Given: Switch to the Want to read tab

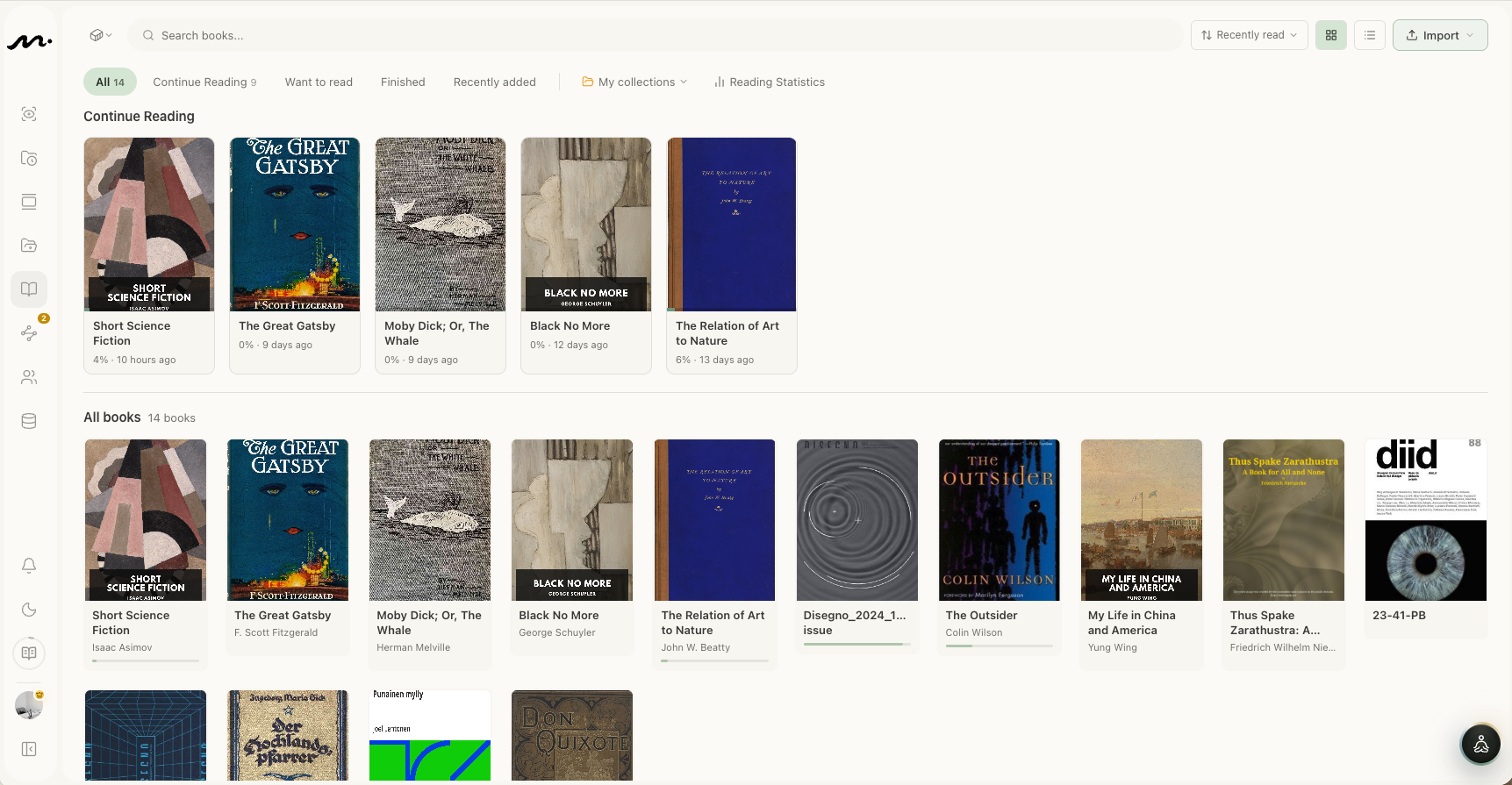Looking at the screenshot, I should [319, 82].
